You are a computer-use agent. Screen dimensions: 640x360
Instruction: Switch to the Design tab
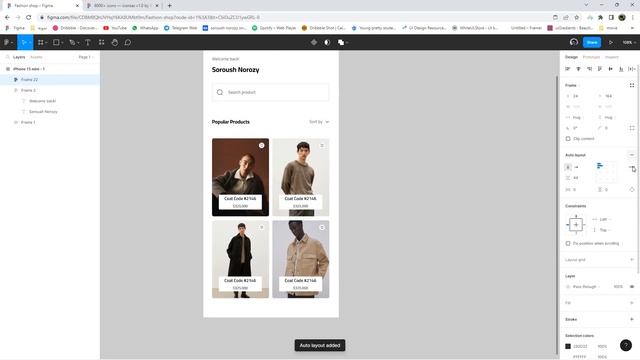tap(571, 57)
